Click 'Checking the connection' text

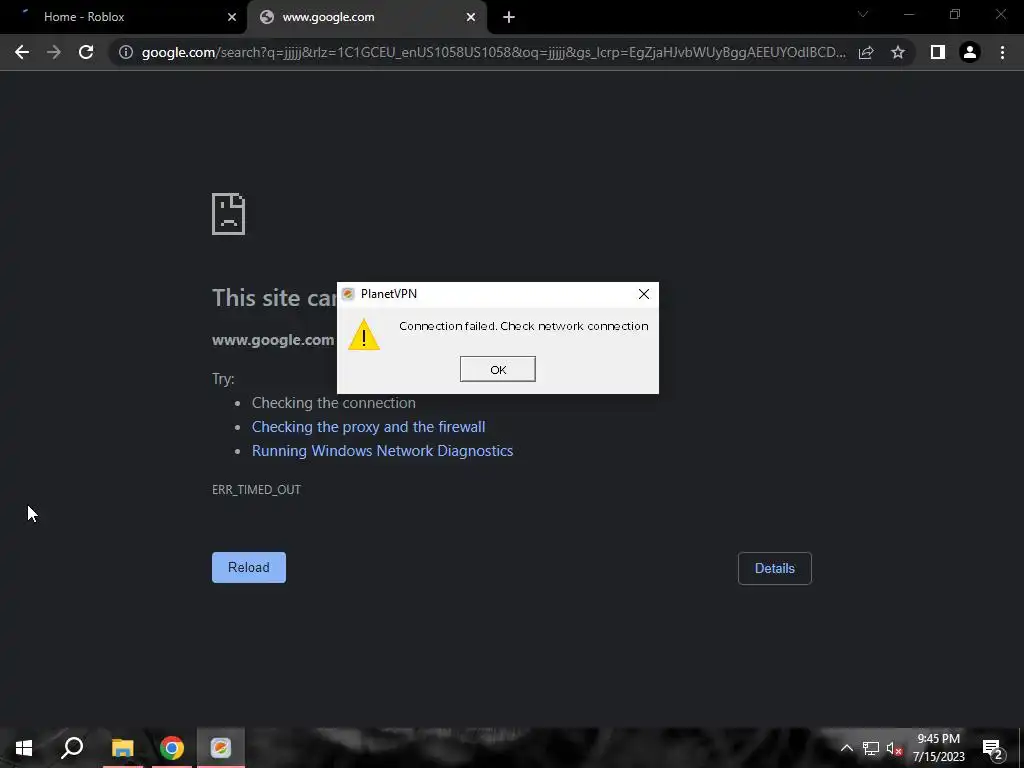click(x=334, y=403)
